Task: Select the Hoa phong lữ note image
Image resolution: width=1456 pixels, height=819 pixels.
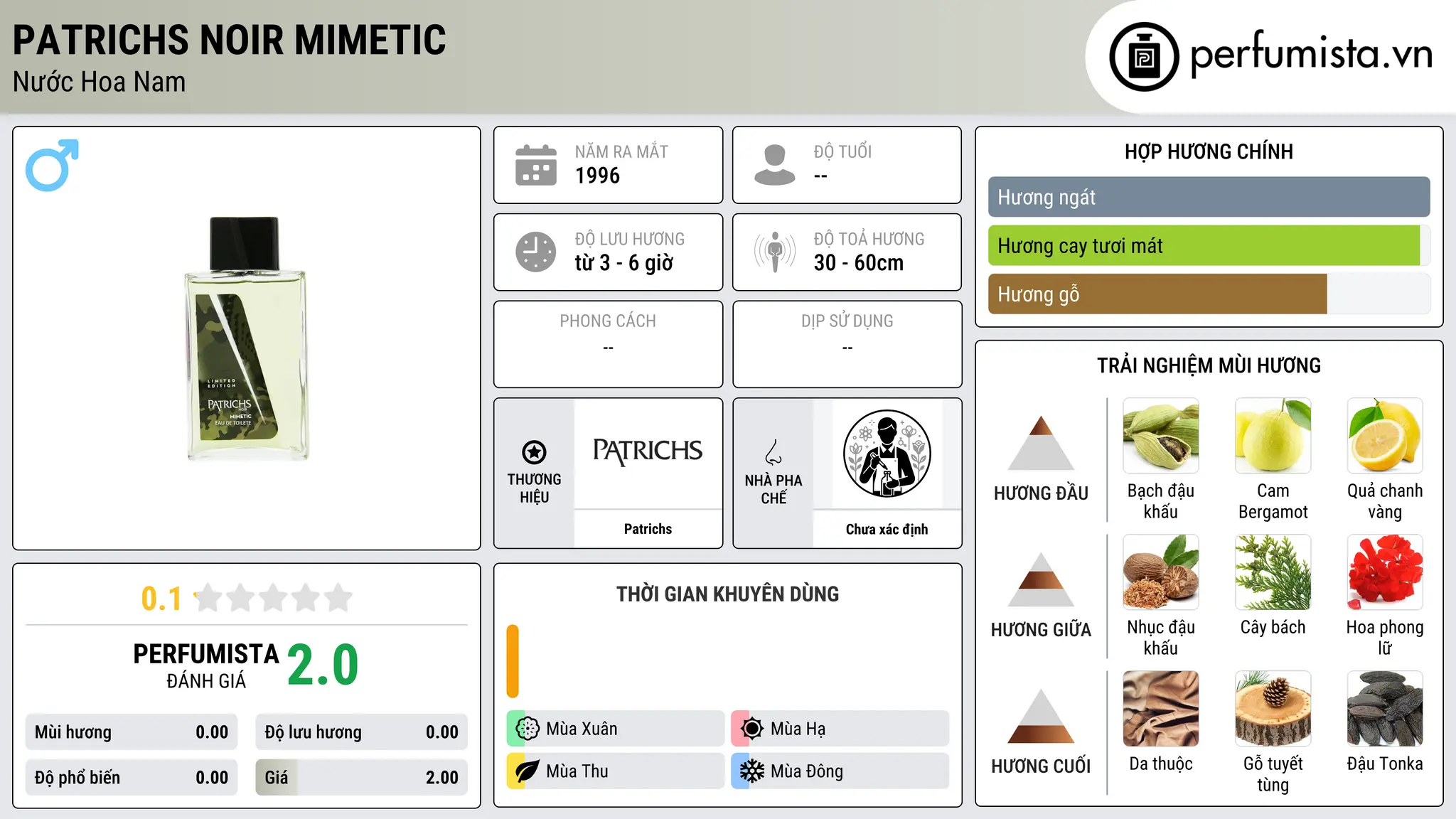Action: (1385, 572)
